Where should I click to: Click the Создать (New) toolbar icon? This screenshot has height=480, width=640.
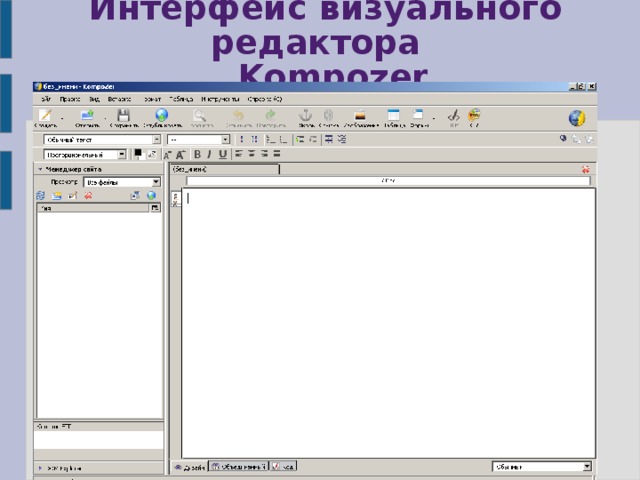pos(45,116)
